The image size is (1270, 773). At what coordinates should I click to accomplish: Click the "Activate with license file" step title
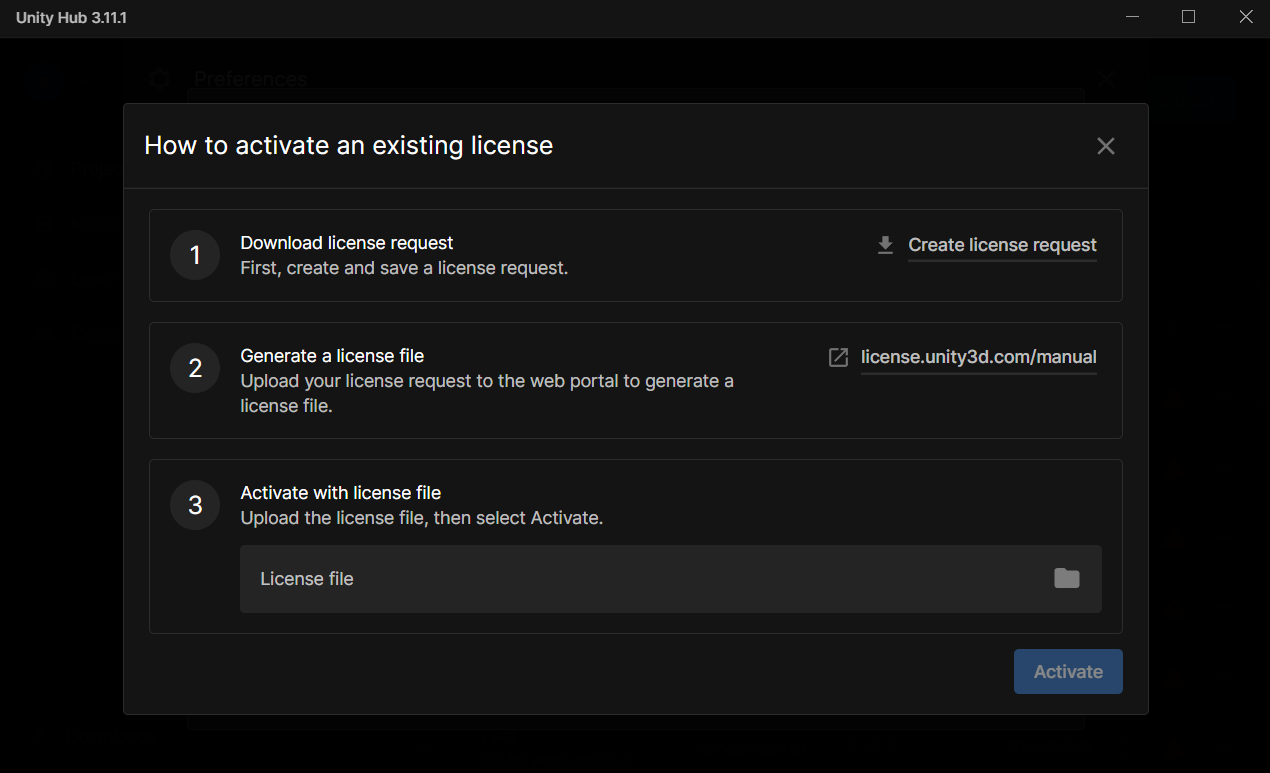coord(341,493)
